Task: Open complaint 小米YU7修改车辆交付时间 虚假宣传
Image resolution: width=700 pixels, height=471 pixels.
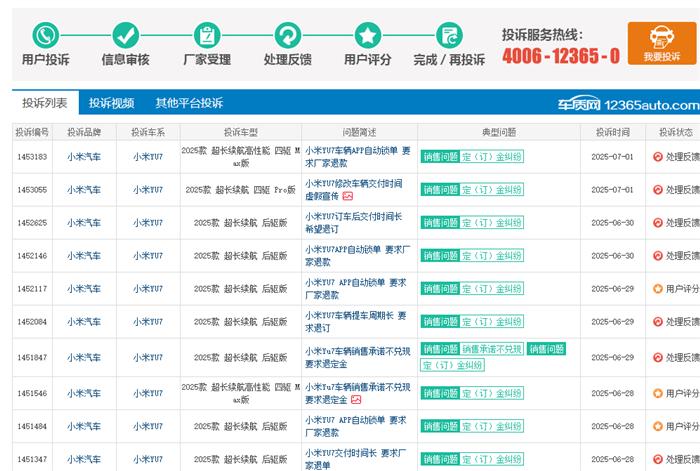Action: [x=354, y=190]
